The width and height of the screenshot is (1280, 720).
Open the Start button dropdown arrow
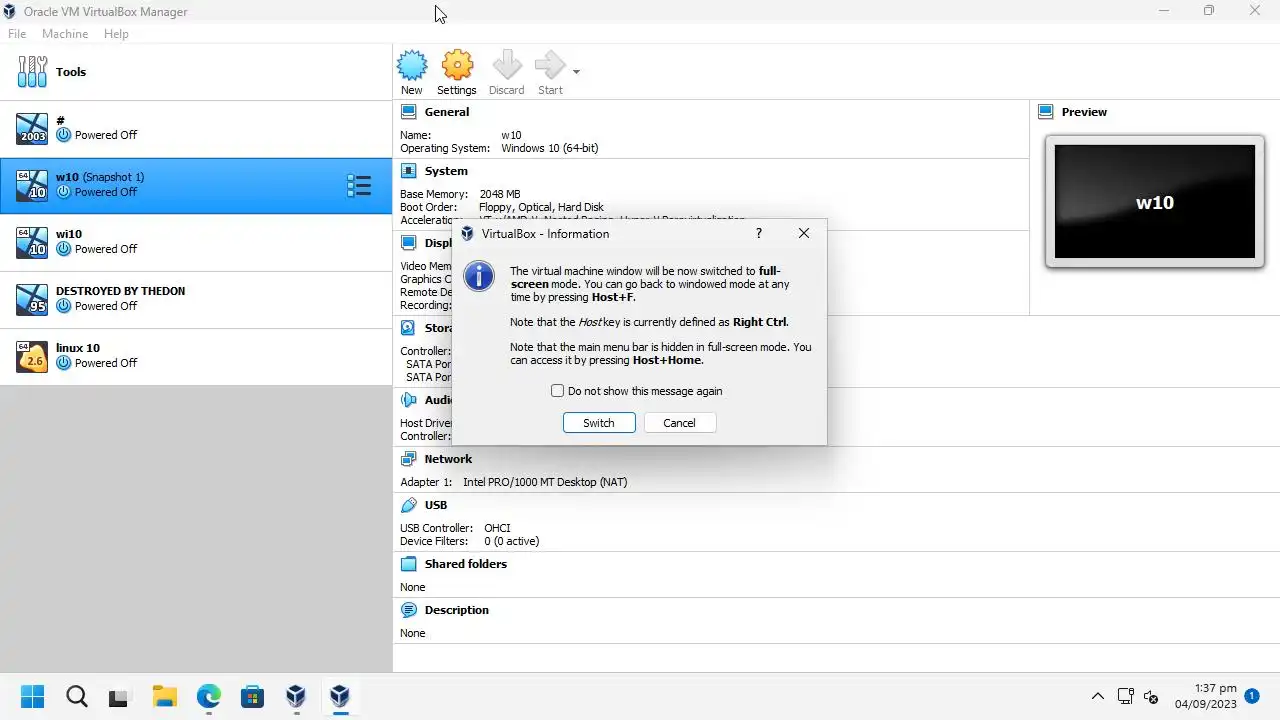(x=576, y=71)
